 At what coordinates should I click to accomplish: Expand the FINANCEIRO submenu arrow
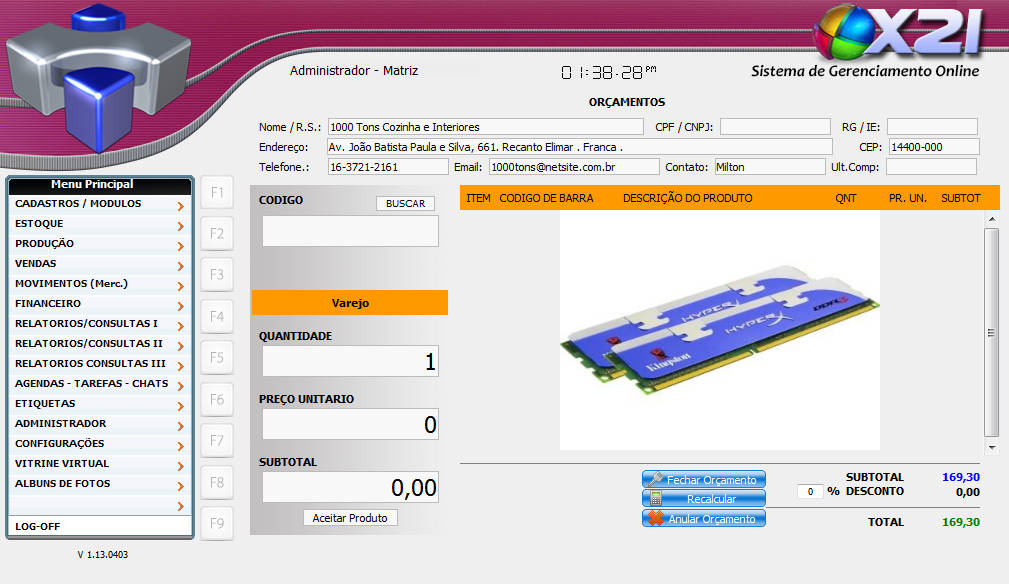tap(180, 306)
